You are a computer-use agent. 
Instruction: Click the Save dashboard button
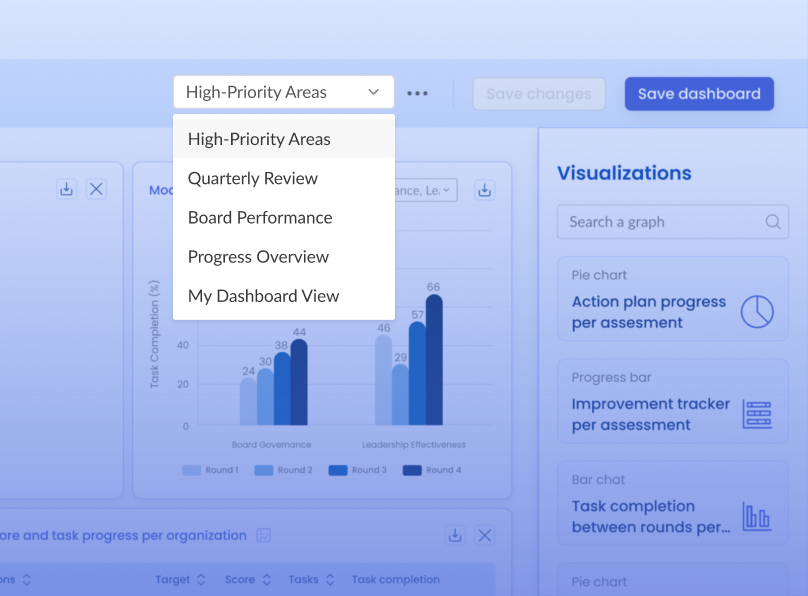tap(699, 94)
